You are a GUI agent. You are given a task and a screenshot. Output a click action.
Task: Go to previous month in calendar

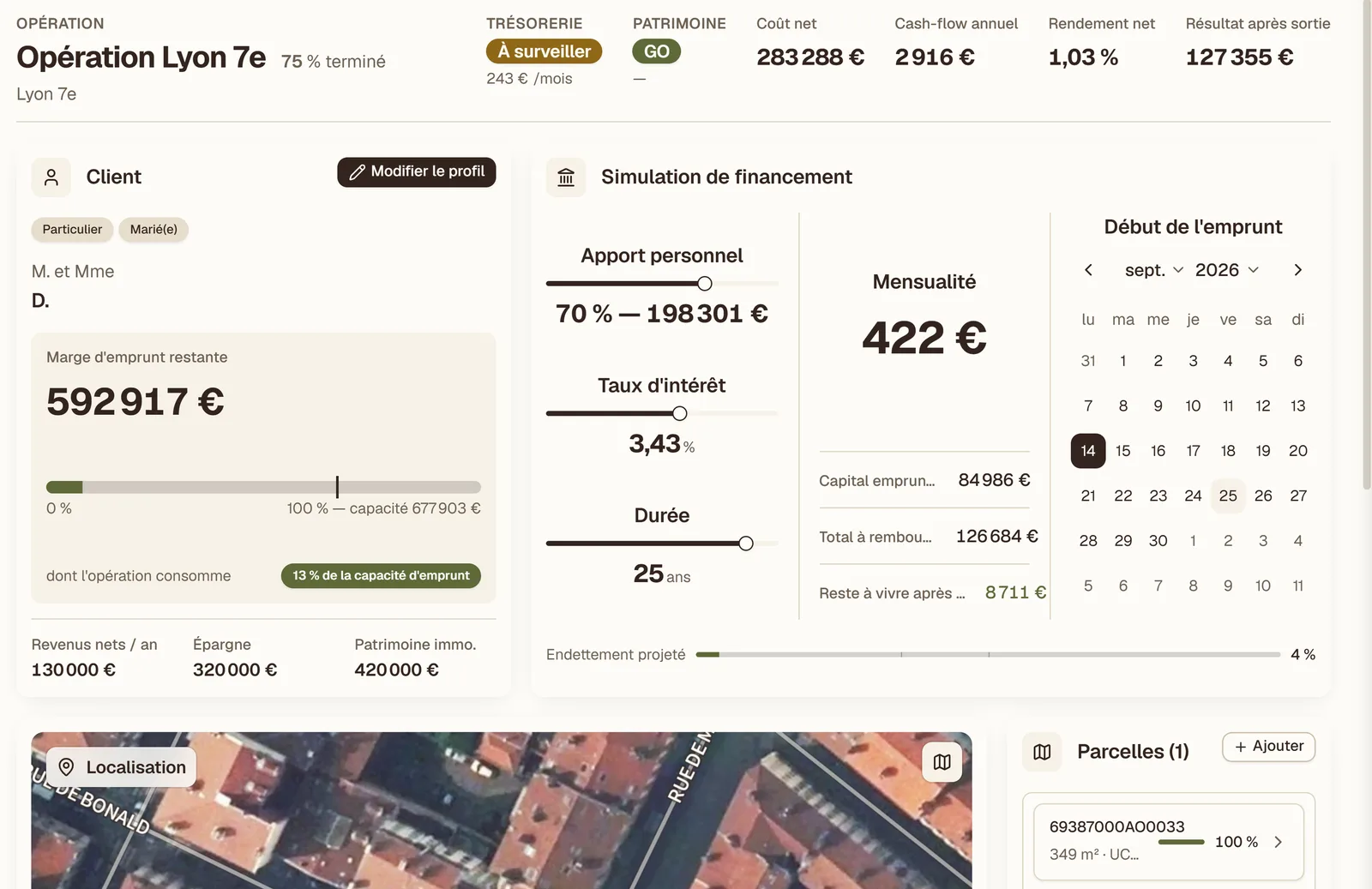pyautogui.click(x=1088, y=270)
